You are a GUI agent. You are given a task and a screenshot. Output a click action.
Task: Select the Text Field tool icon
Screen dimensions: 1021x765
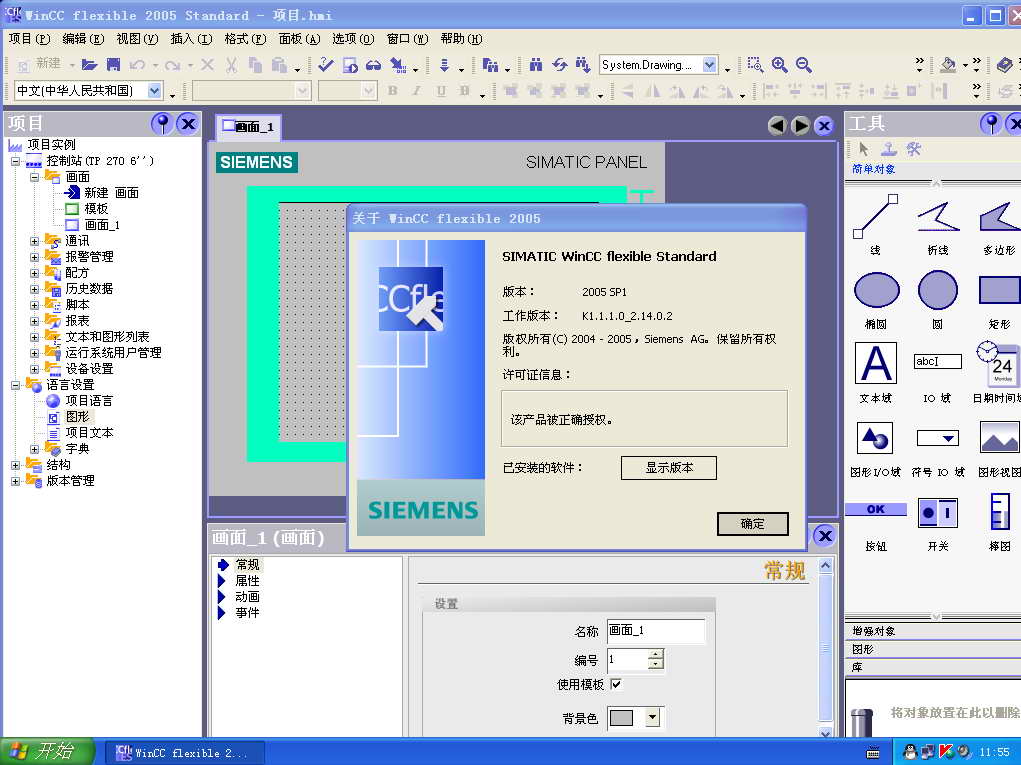coord(876,364)
